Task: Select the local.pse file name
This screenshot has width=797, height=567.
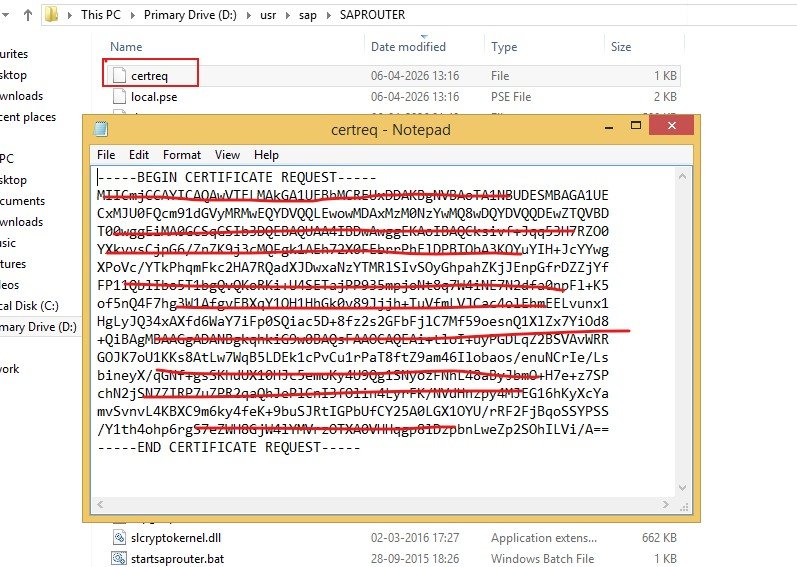Action: (x=154, y=97)
